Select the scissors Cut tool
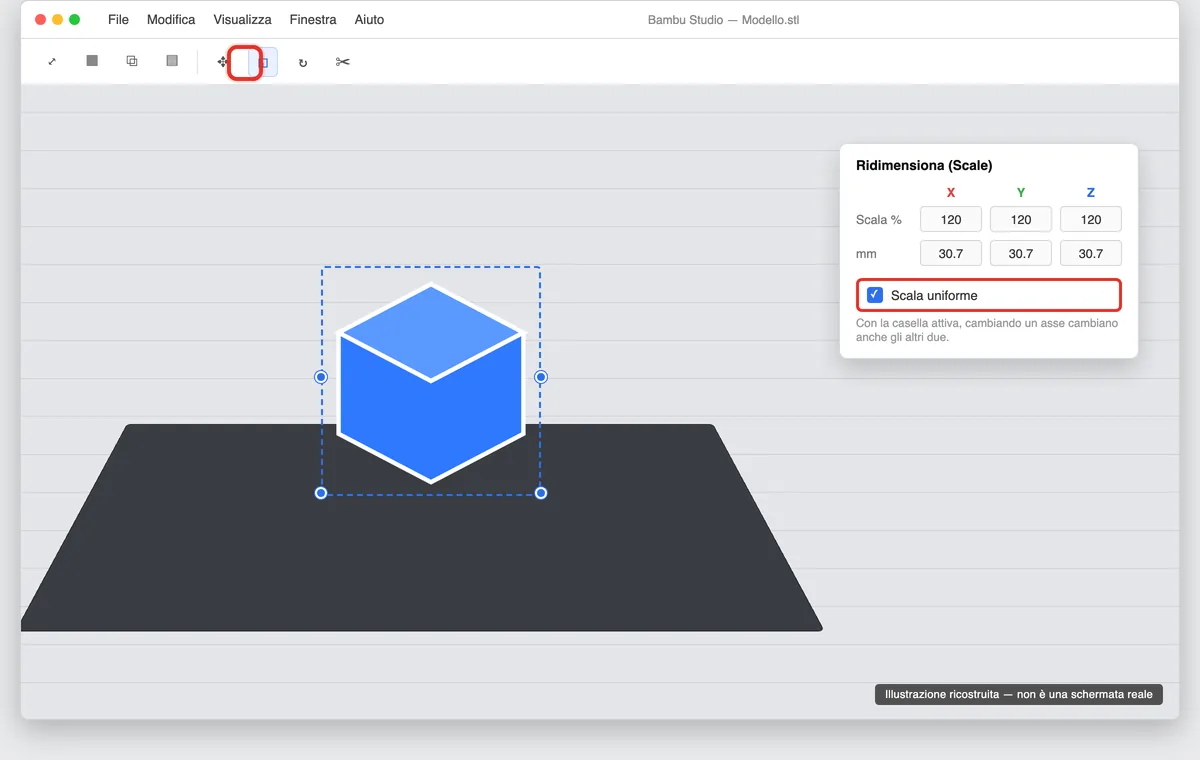1200x760 pixels. click(343, 62)
